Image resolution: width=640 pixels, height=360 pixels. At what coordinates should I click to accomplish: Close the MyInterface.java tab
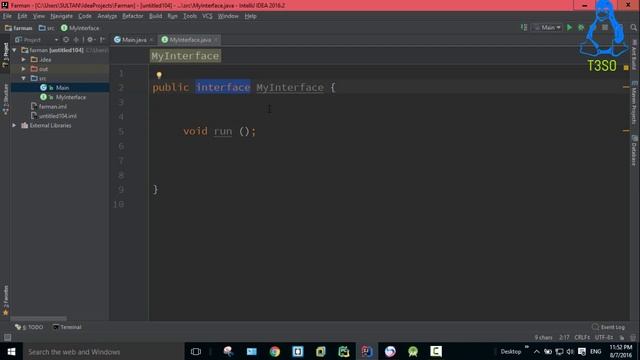click(216, 40)
